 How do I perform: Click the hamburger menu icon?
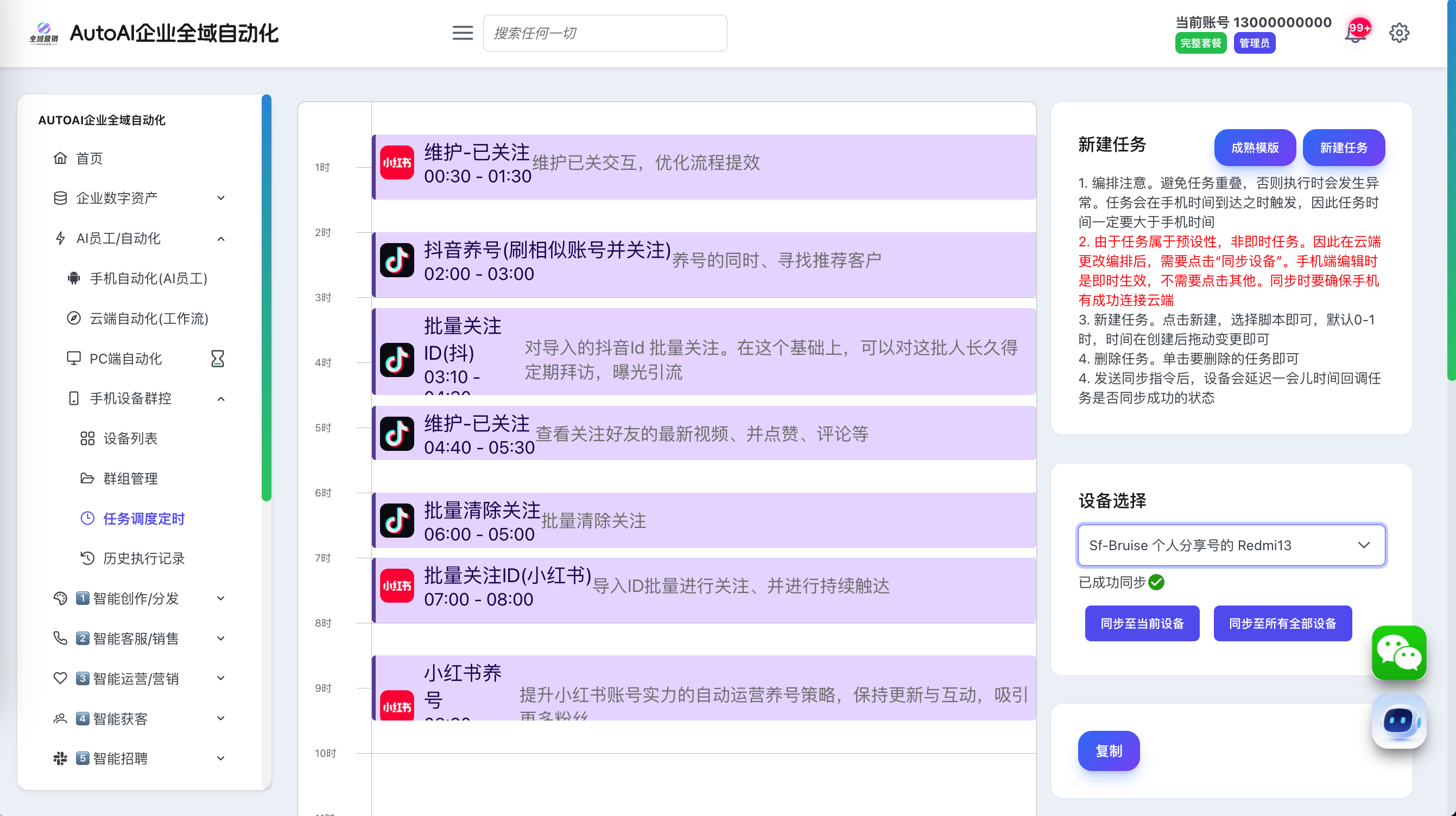point(463,33)
